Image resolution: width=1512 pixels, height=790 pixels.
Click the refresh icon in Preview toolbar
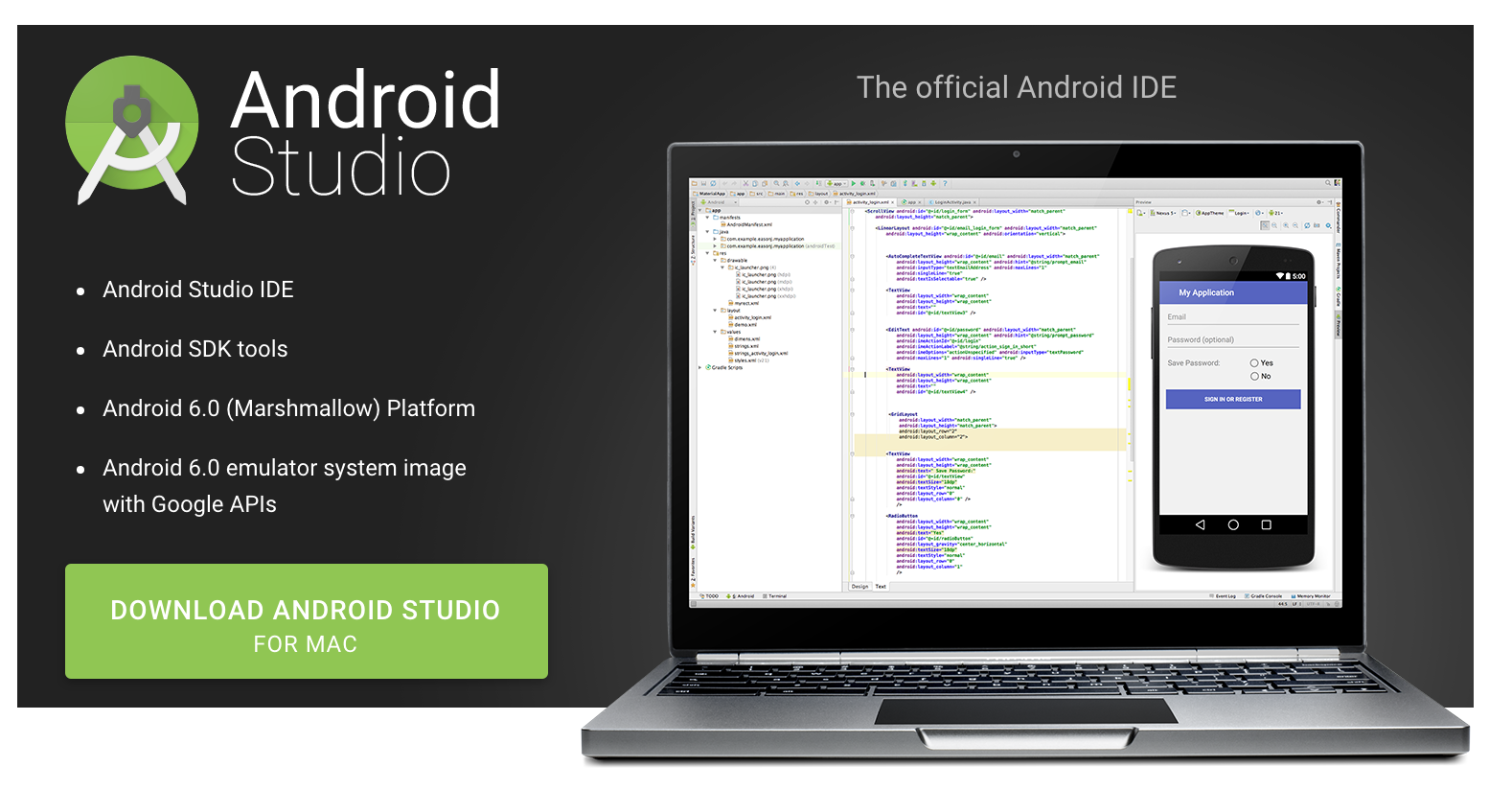tap(1307, 225)
